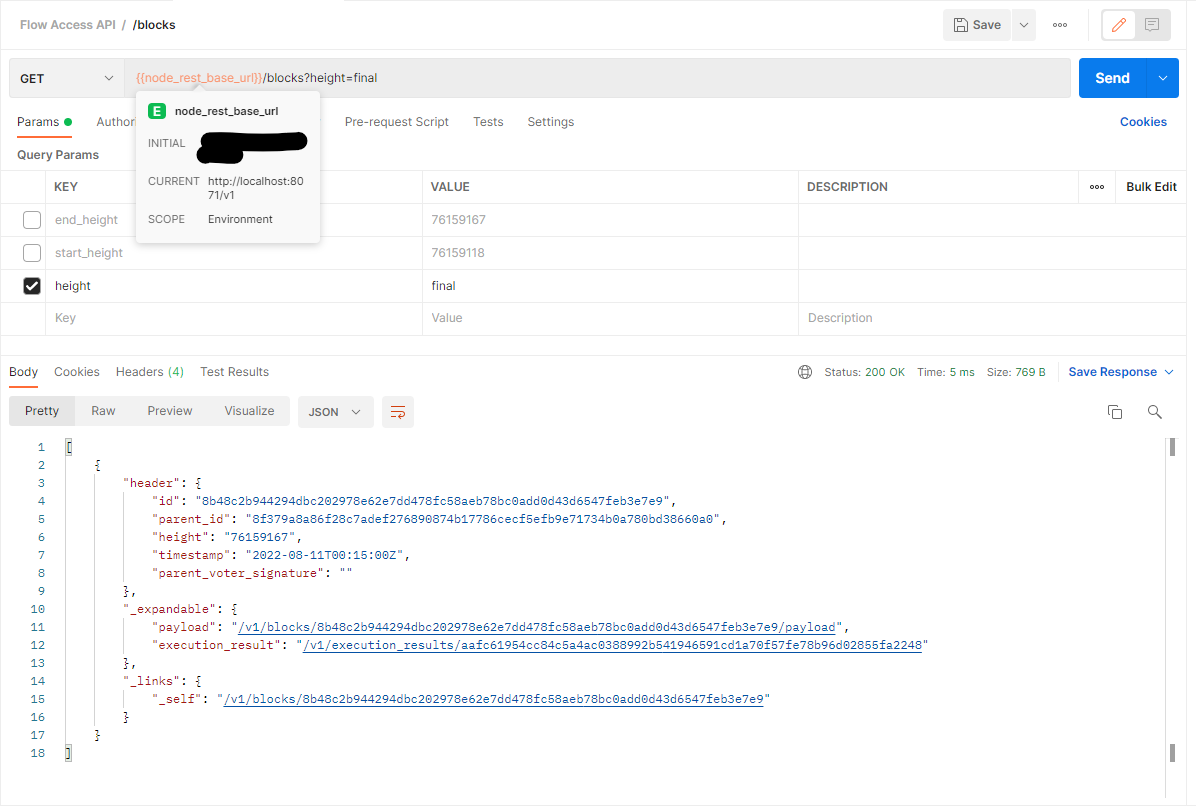View the response in Raw mode
This screenshot has height=811, width=1196.
tap(103, 410)
